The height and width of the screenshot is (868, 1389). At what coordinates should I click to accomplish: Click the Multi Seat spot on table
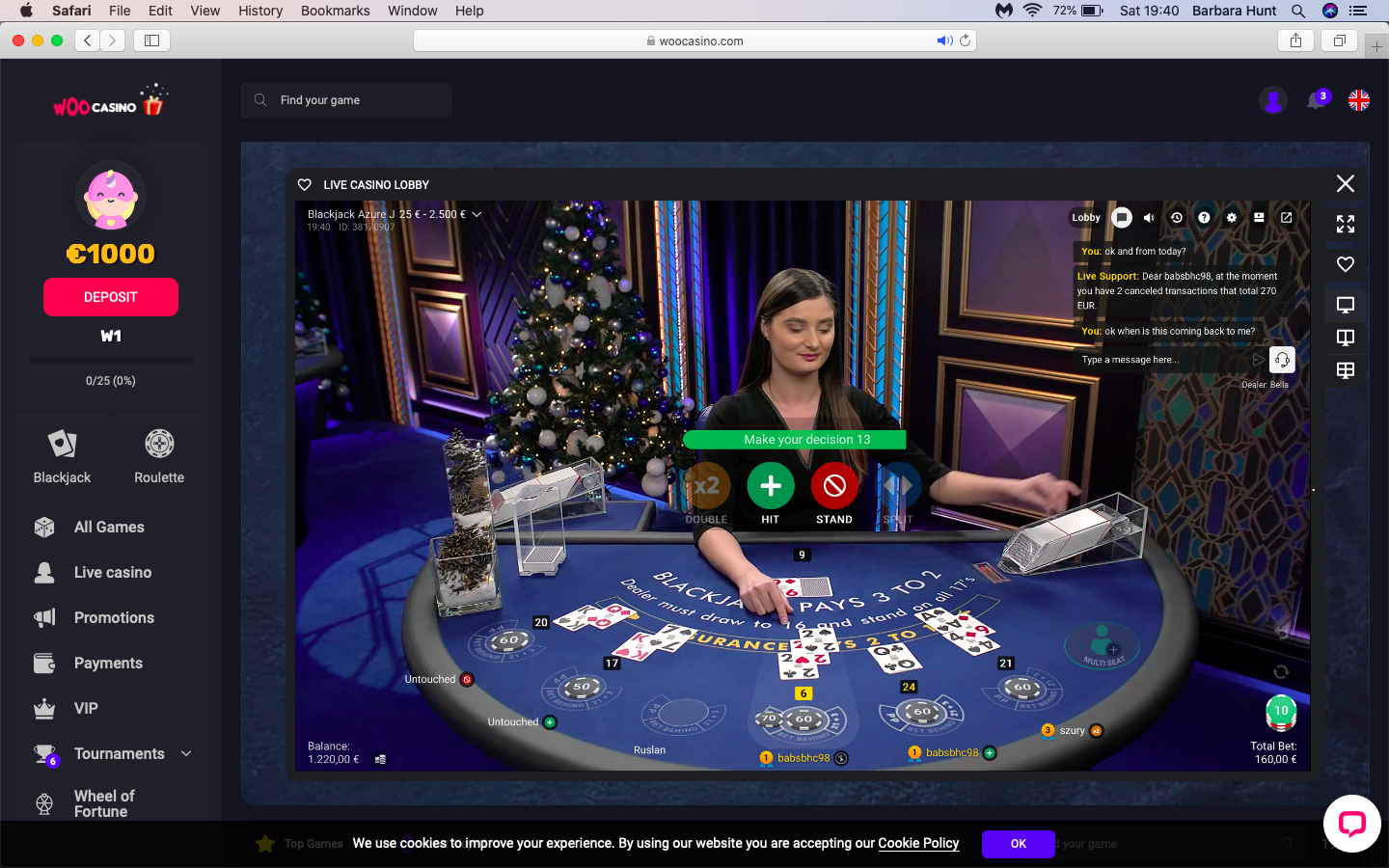point(1103,644)
